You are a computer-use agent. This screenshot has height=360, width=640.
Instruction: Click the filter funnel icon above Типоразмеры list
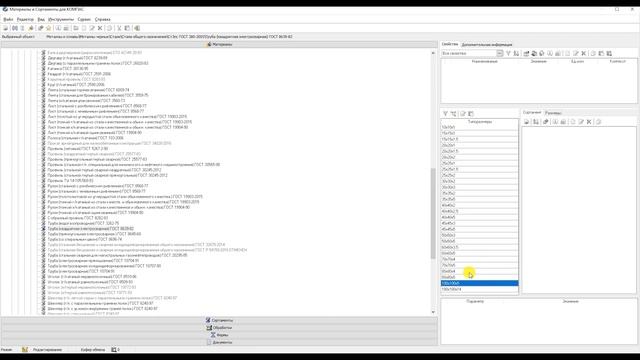[445, 113]
